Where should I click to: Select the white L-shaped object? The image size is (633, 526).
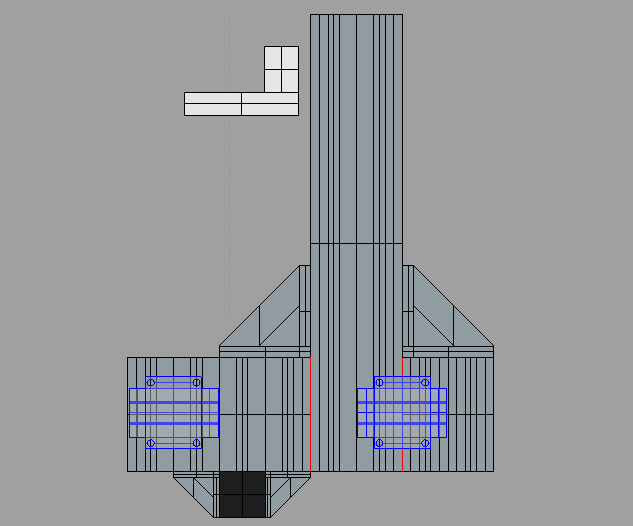coord(240,104)
